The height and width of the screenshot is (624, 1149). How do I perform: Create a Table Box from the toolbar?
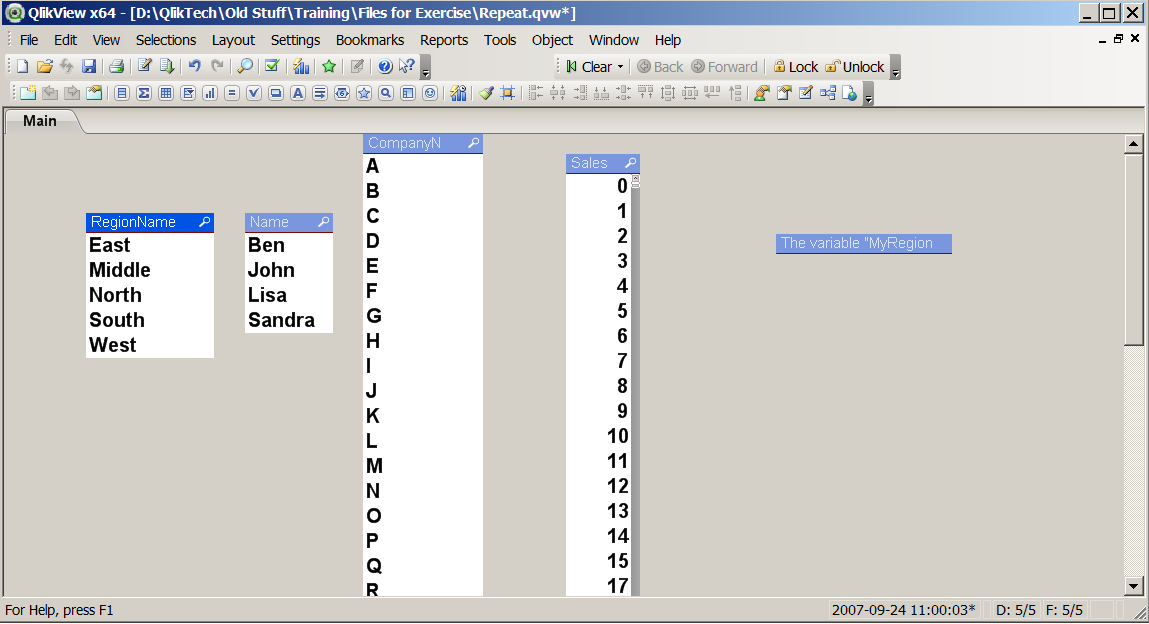click(x=166, y=93)
